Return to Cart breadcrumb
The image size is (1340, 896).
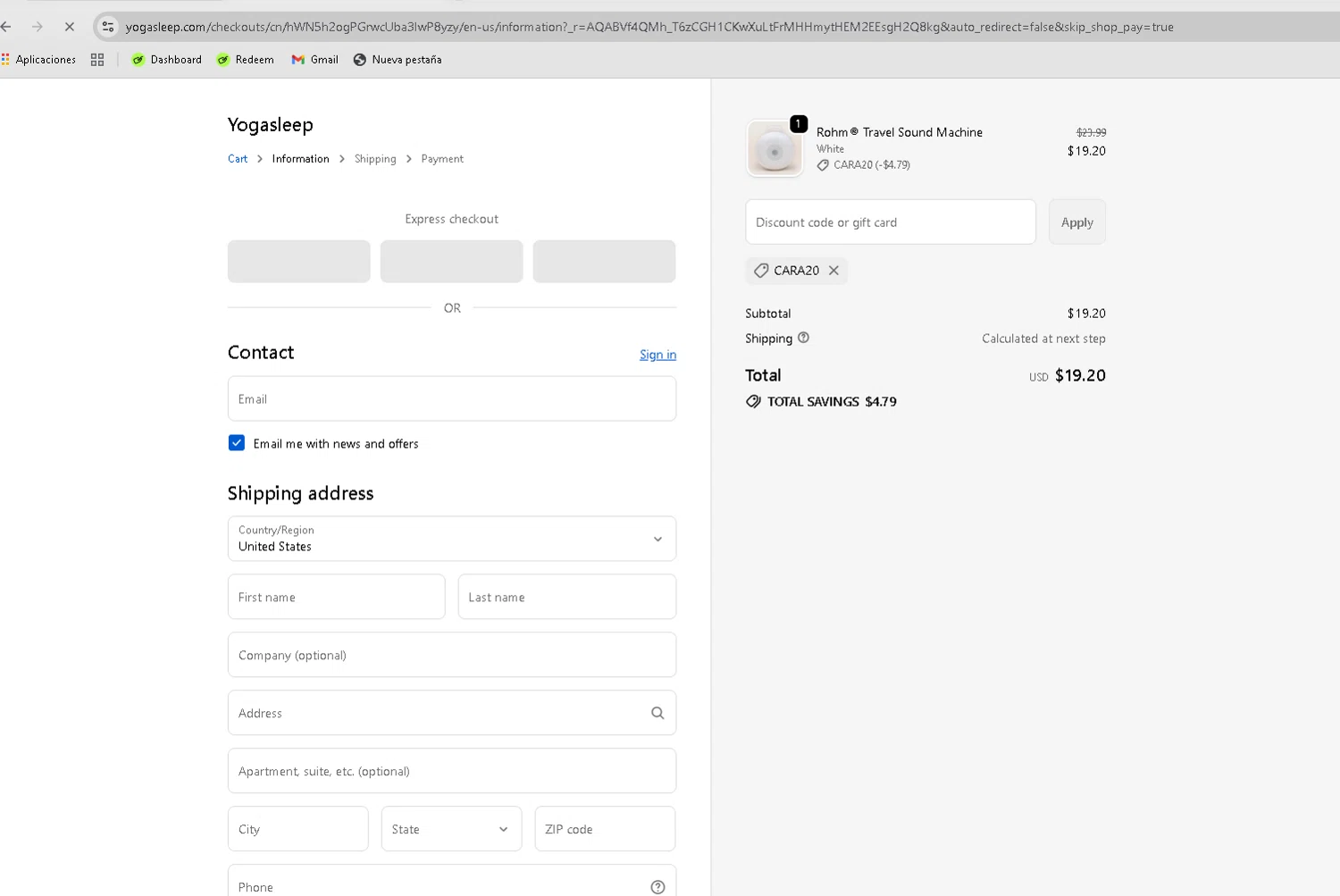click(238, 159)
